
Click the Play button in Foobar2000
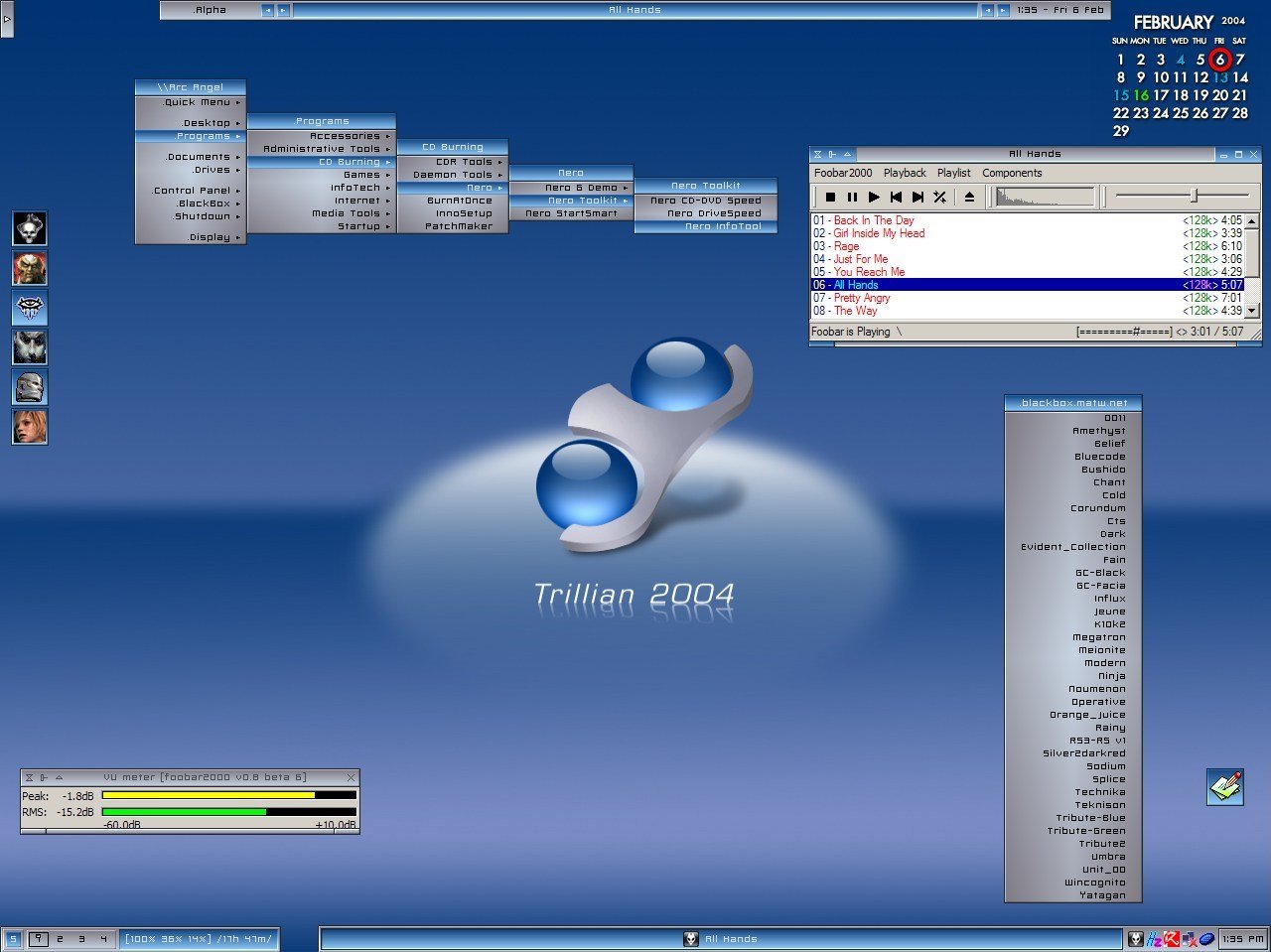[x=874, y=197]
